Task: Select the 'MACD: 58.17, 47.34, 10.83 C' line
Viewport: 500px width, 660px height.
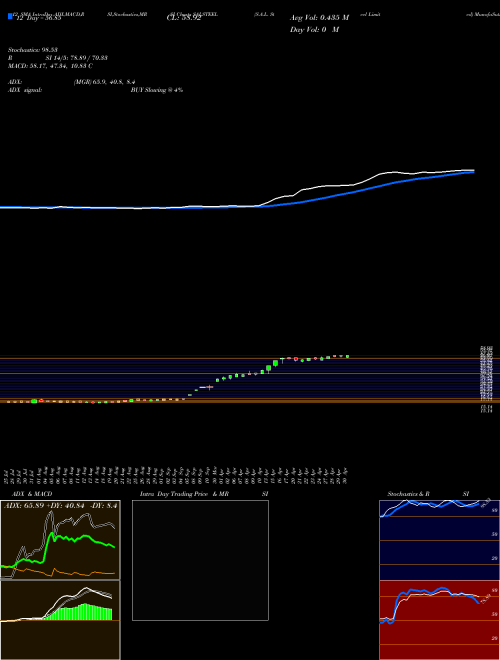Action: 51,66
